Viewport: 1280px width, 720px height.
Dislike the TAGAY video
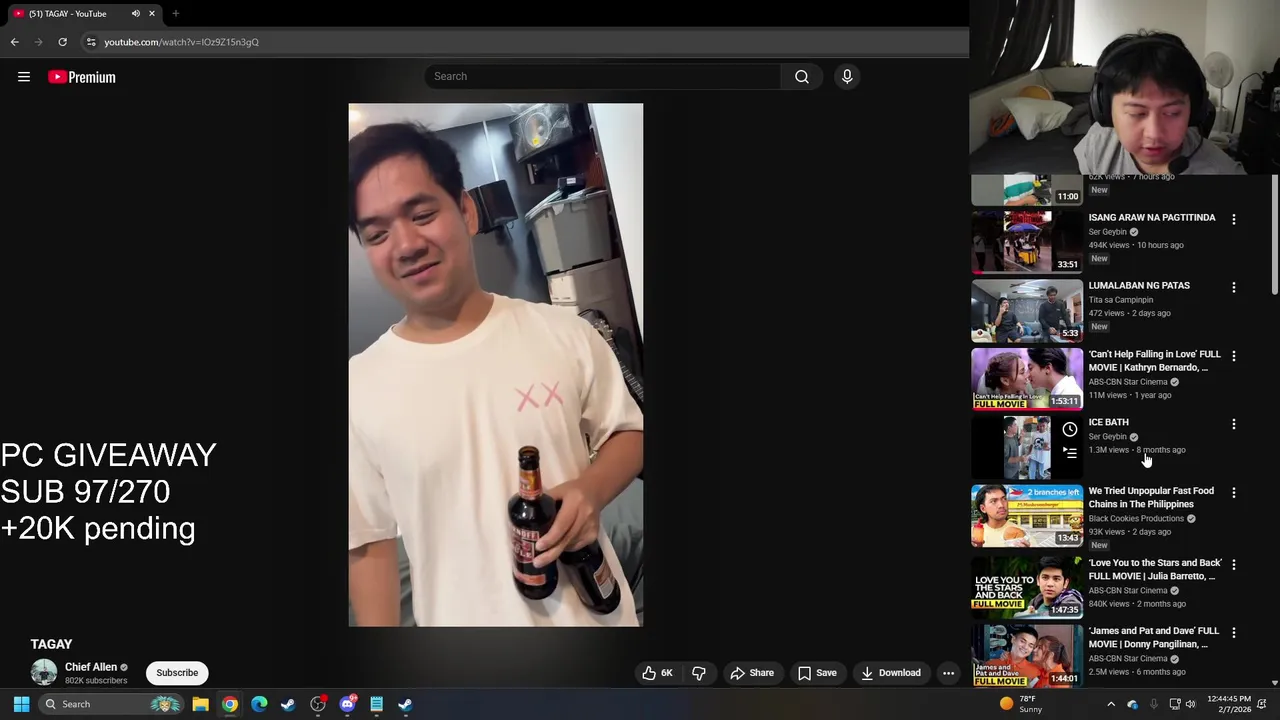coord(699,673)
